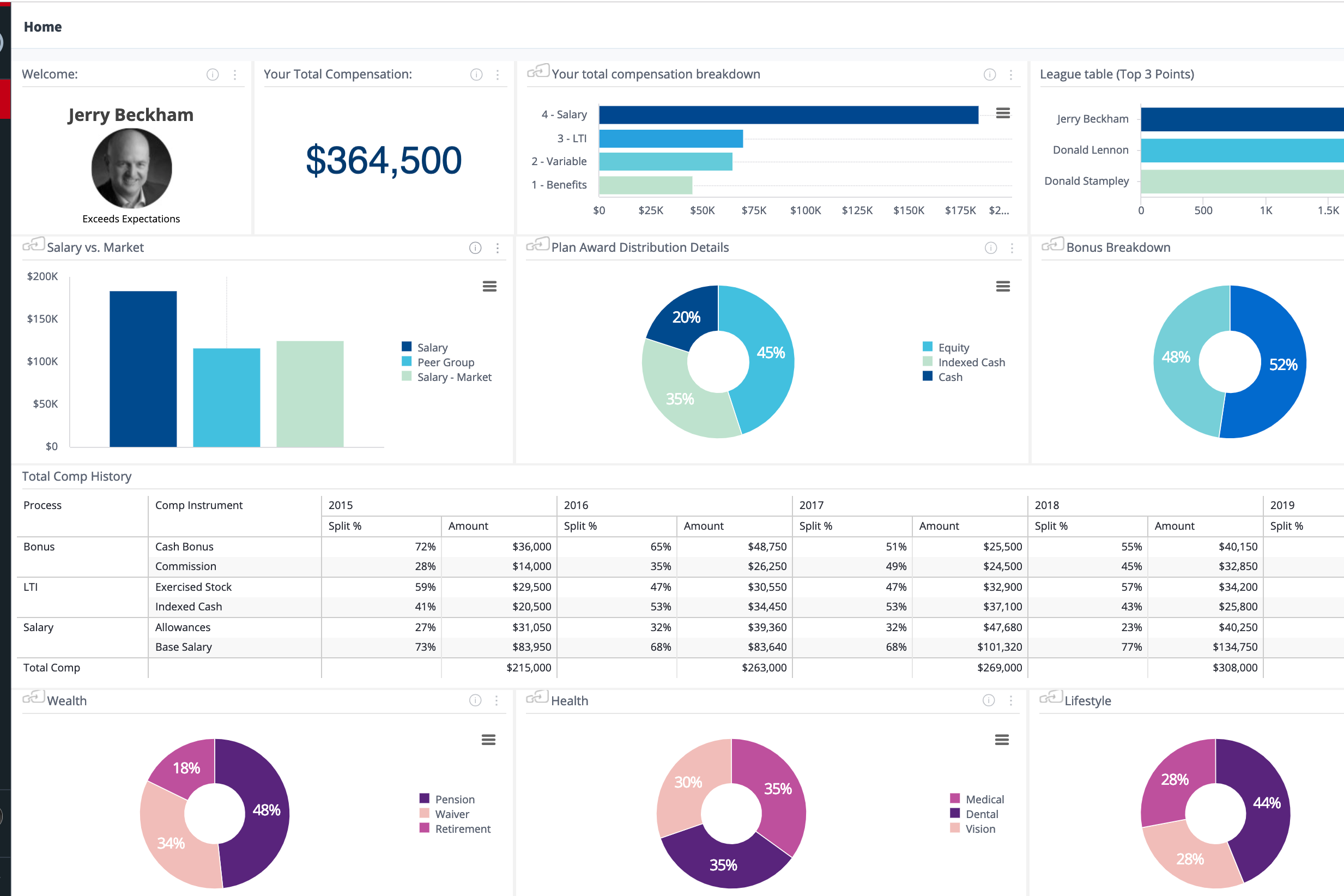Toggle Peer Group legend item
This screenshot has width=1344, height=896.
click(x=438, y=362)
